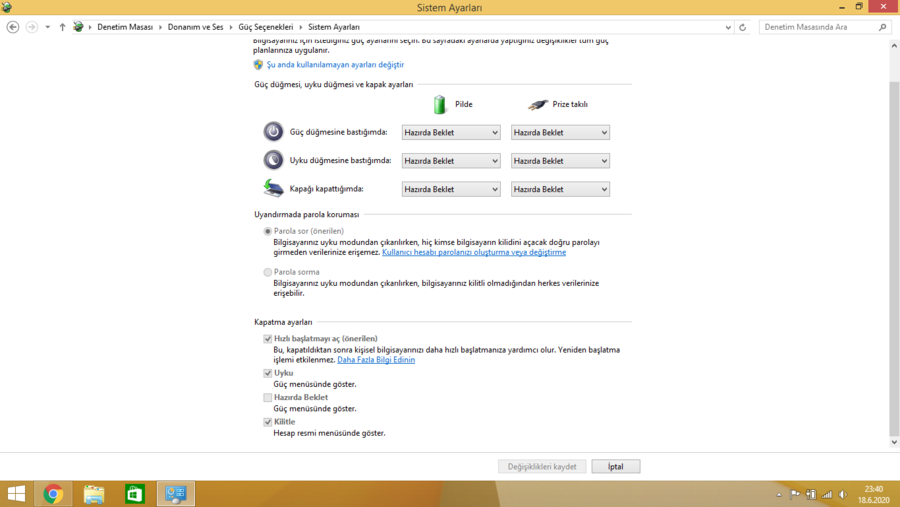The height and width of the screenshot is (507, 900).
Task: Go to Donanım ve Ses breadcrumb
Action: (x=195, y=27)
